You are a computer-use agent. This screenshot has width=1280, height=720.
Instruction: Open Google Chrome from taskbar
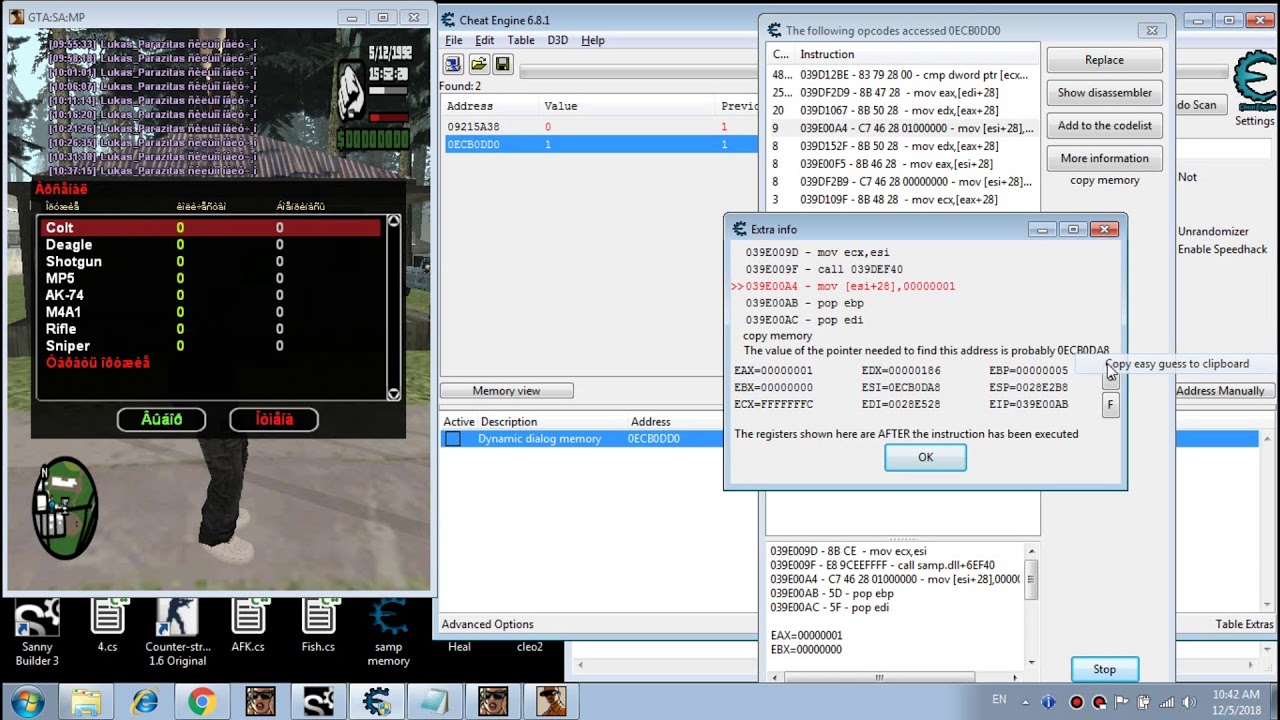[202, 702]
